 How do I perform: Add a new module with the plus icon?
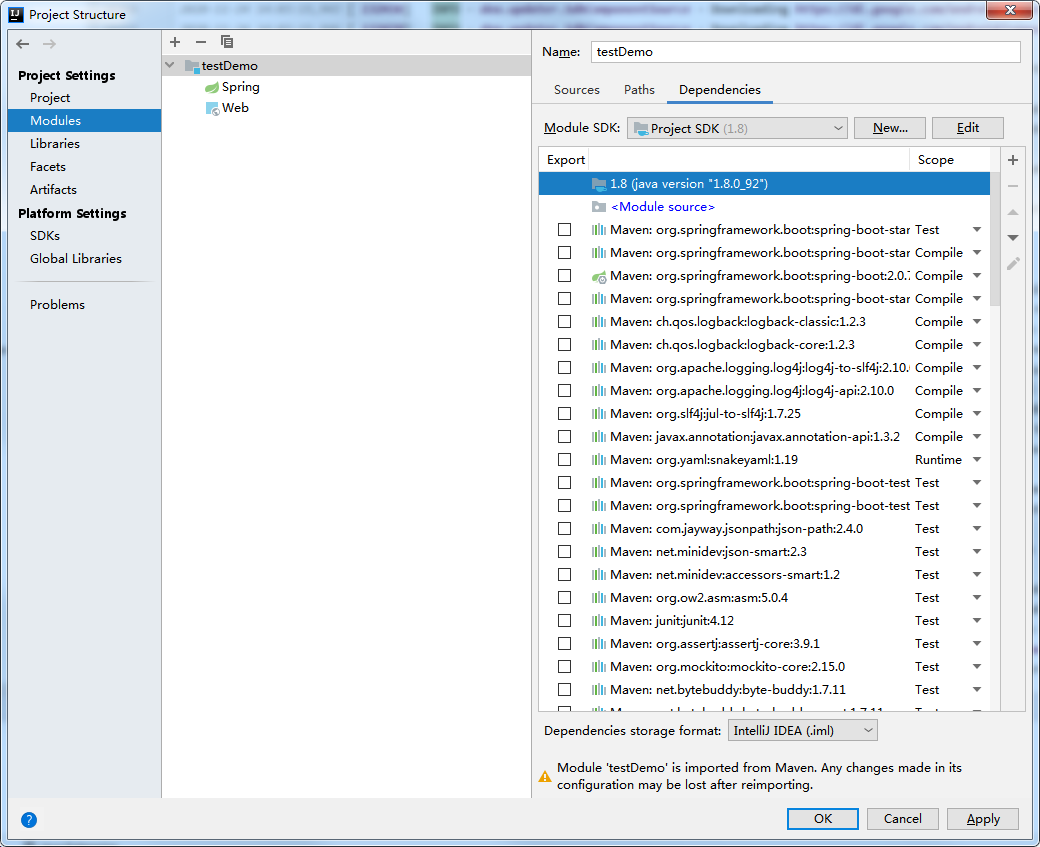click(175, 42)
